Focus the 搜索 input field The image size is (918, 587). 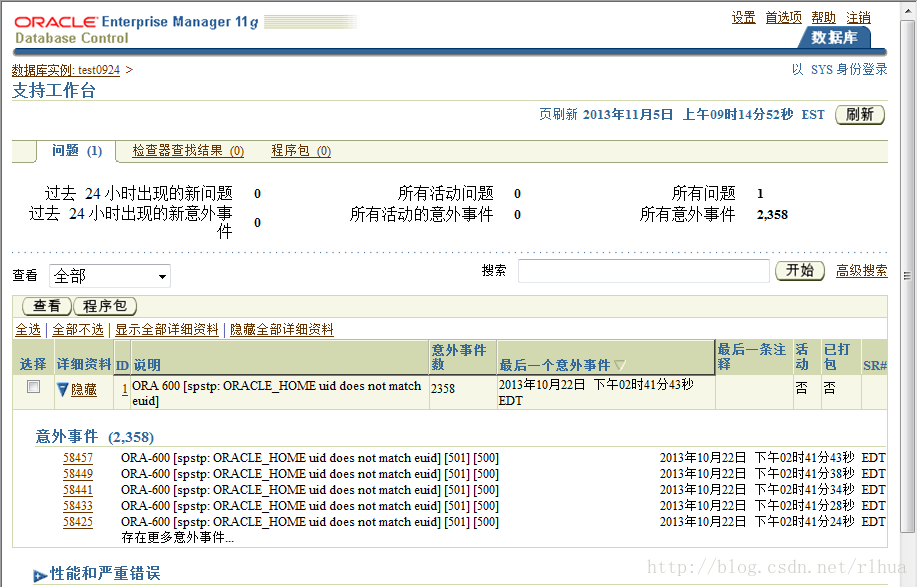[643, 271]
